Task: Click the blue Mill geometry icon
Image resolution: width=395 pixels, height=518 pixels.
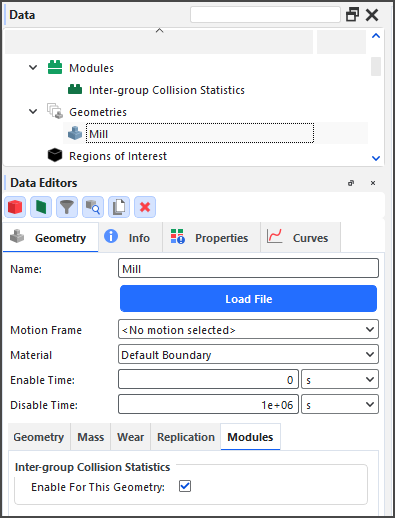Action: click(75, 133)
